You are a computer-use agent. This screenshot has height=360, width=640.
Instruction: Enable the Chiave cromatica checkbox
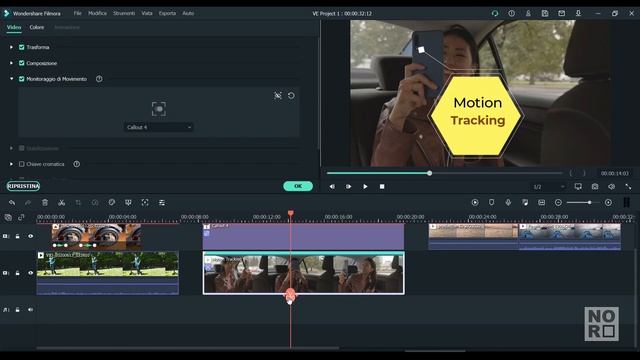point(22,164)
